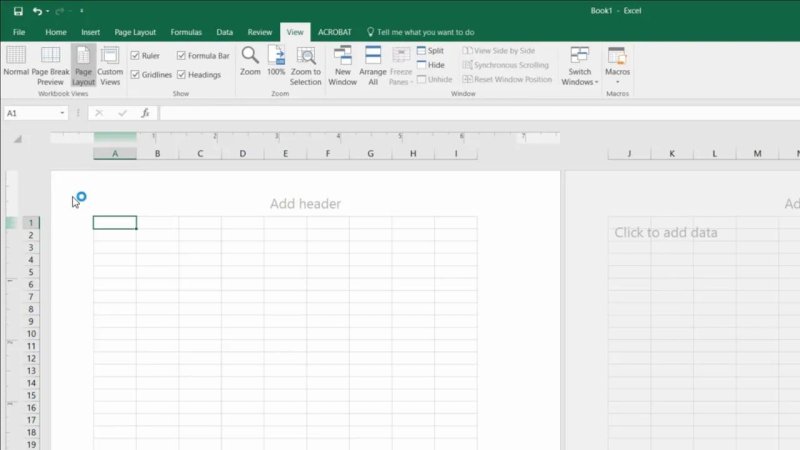This screenshot has width=800, height=450.
Task: Select row 10 header
Action: (x=31, y=334)
